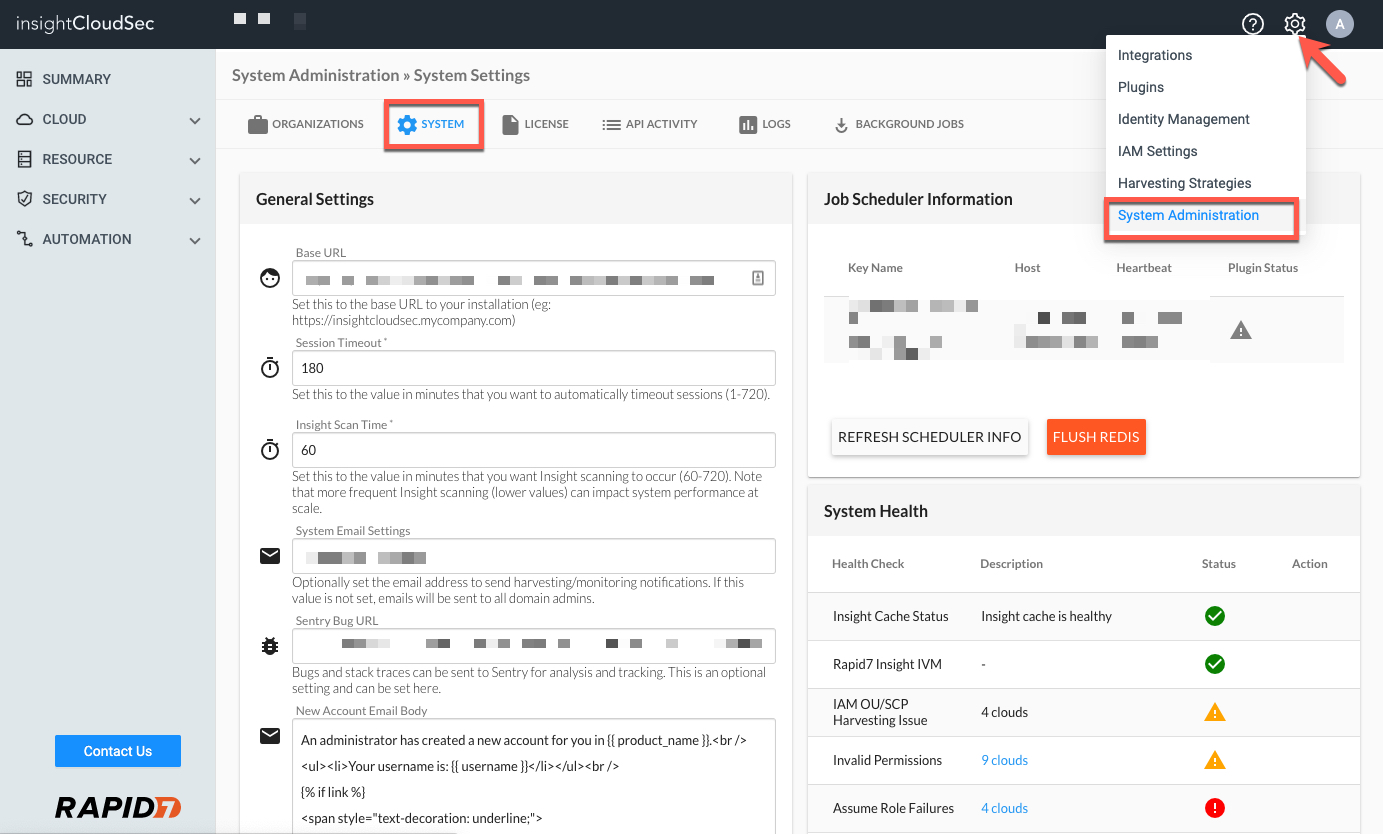The width and height of the screenshot is (1383, 834).
Task: Choose Plugins from the settings menu
Action: [x=1141, y=87]
